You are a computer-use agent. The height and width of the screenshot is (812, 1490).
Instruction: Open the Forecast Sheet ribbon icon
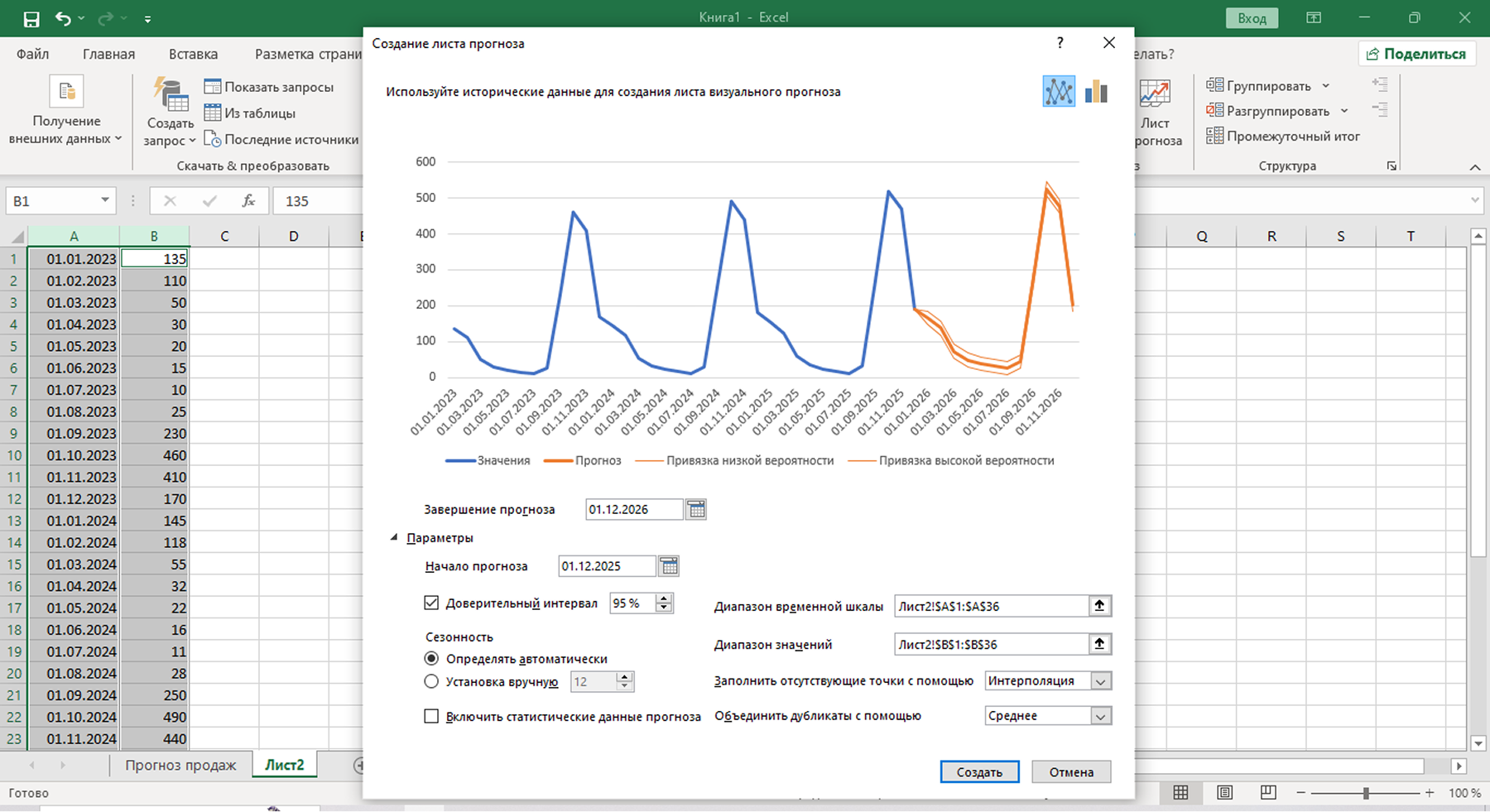click(1155, 112)
